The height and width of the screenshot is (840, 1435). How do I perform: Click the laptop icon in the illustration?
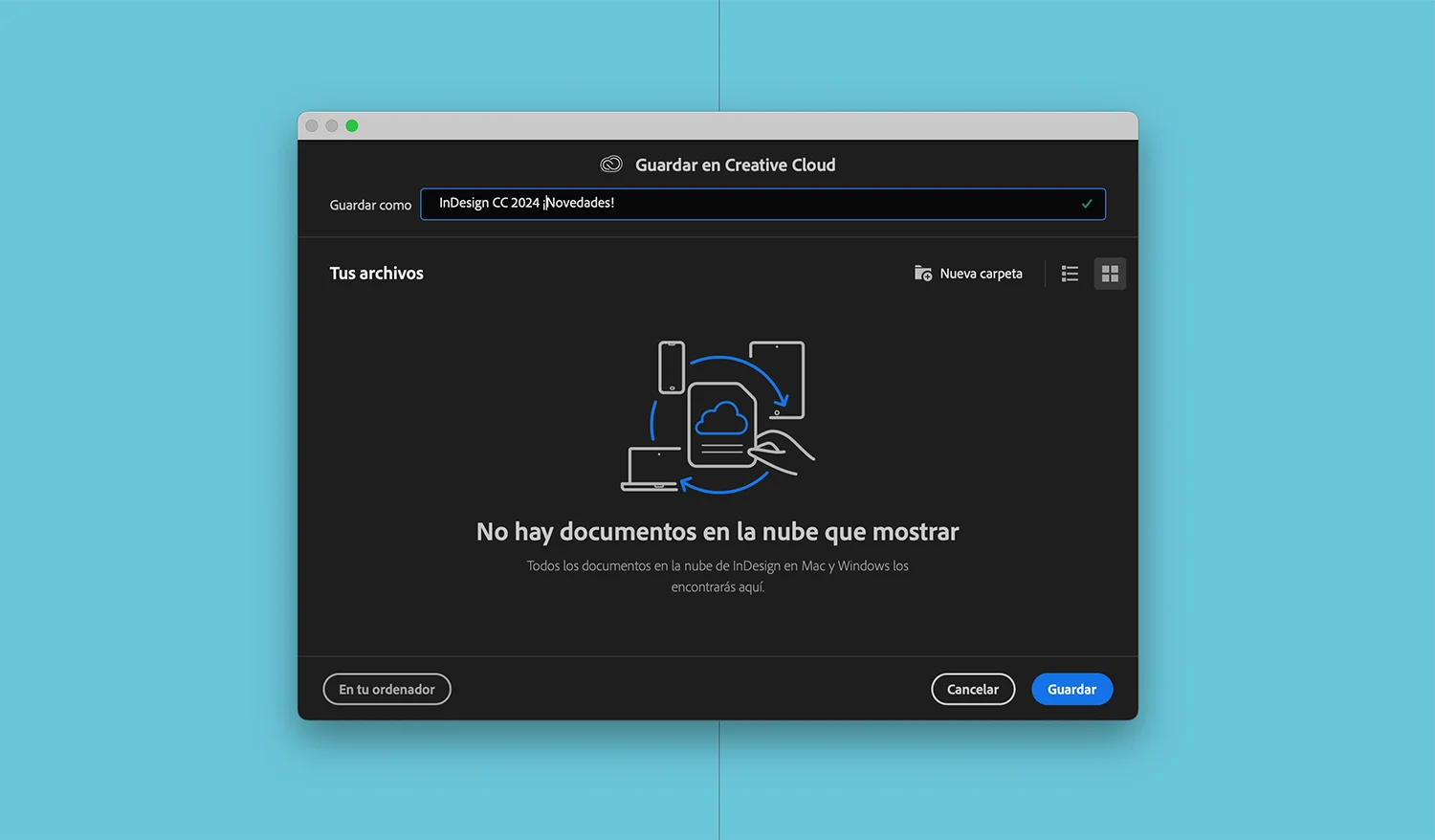pyautogui.click(x=651, y=471)
